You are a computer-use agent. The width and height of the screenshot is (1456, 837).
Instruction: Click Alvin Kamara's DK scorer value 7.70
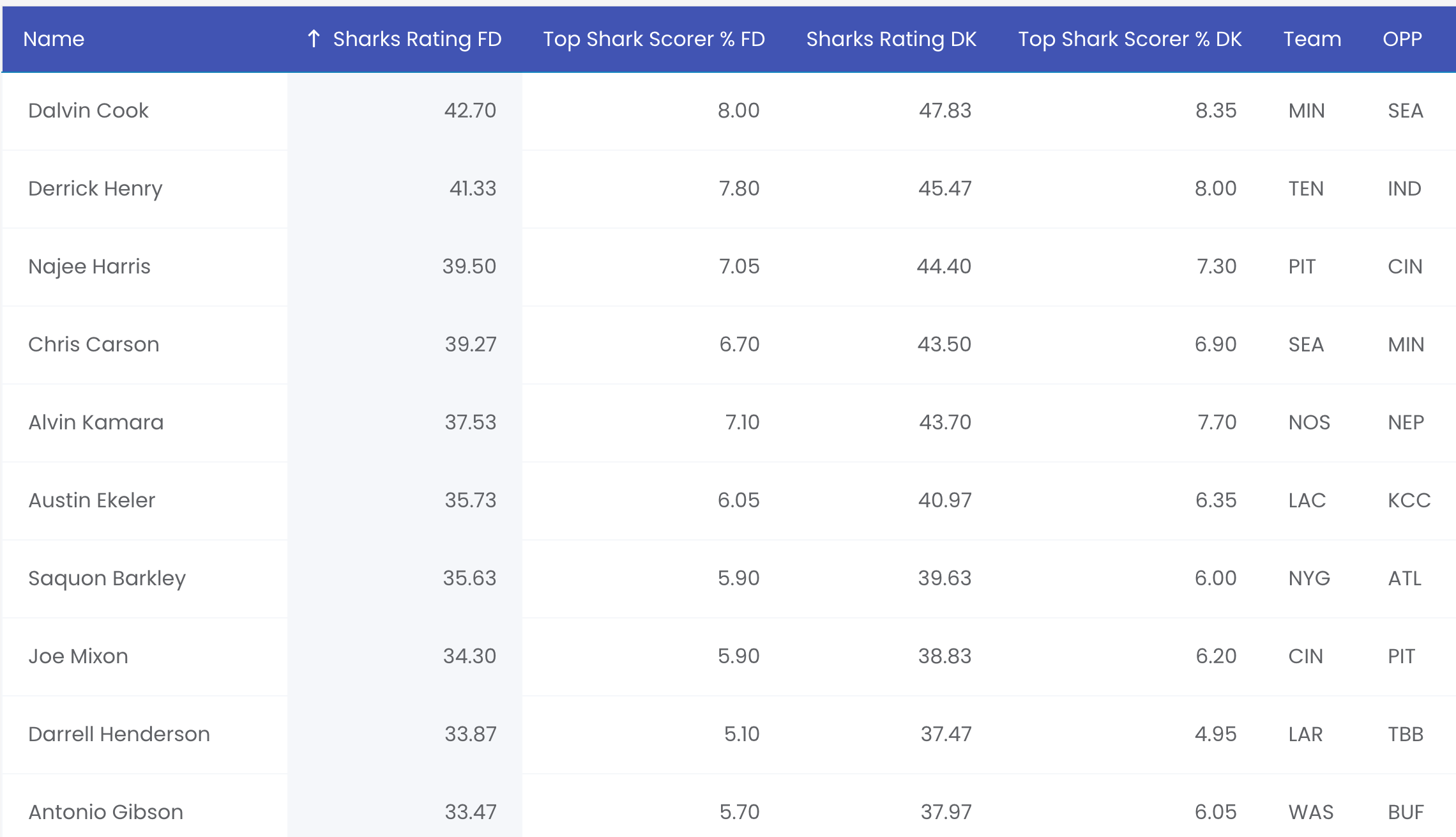(1217, 422)
